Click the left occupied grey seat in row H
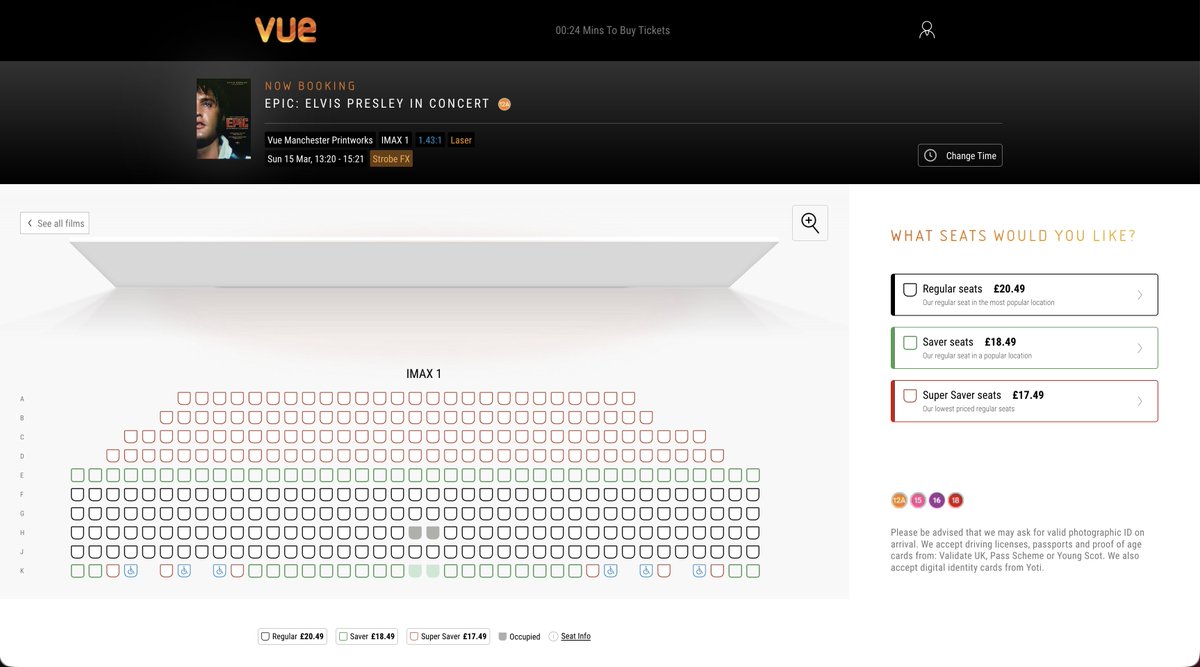The width and height of the screenshot is (1200, 667). coord(415,533)
